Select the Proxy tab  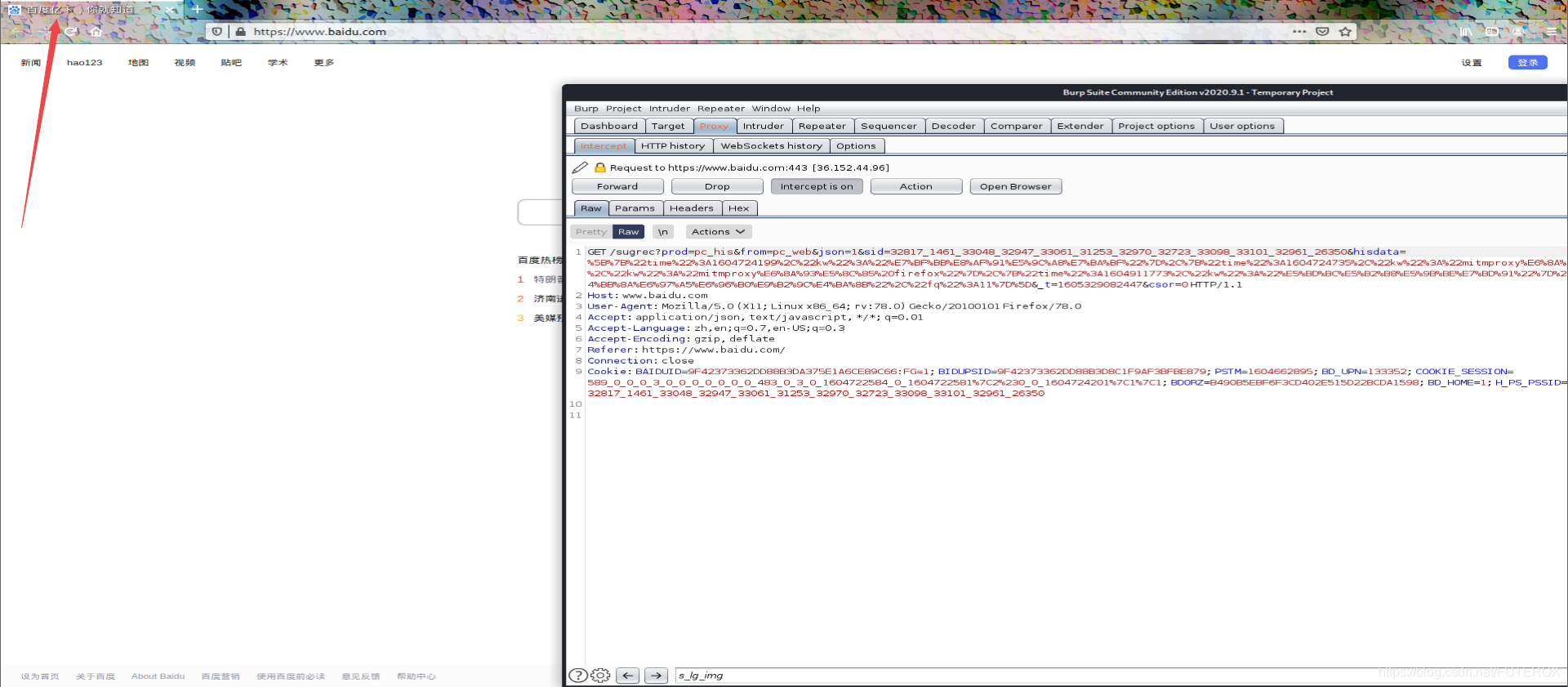click(714, 126)
